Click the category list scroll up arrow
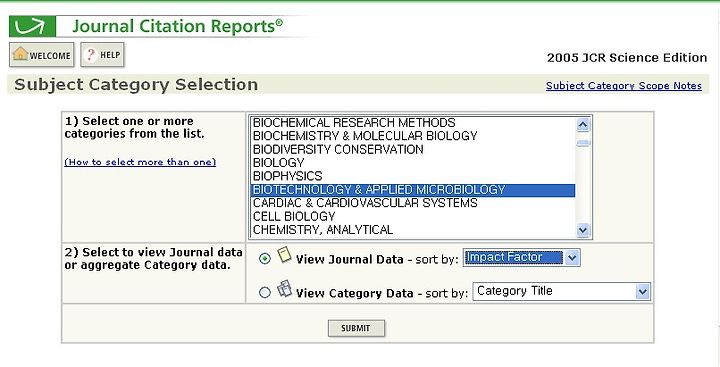 (x=583, y=124)
